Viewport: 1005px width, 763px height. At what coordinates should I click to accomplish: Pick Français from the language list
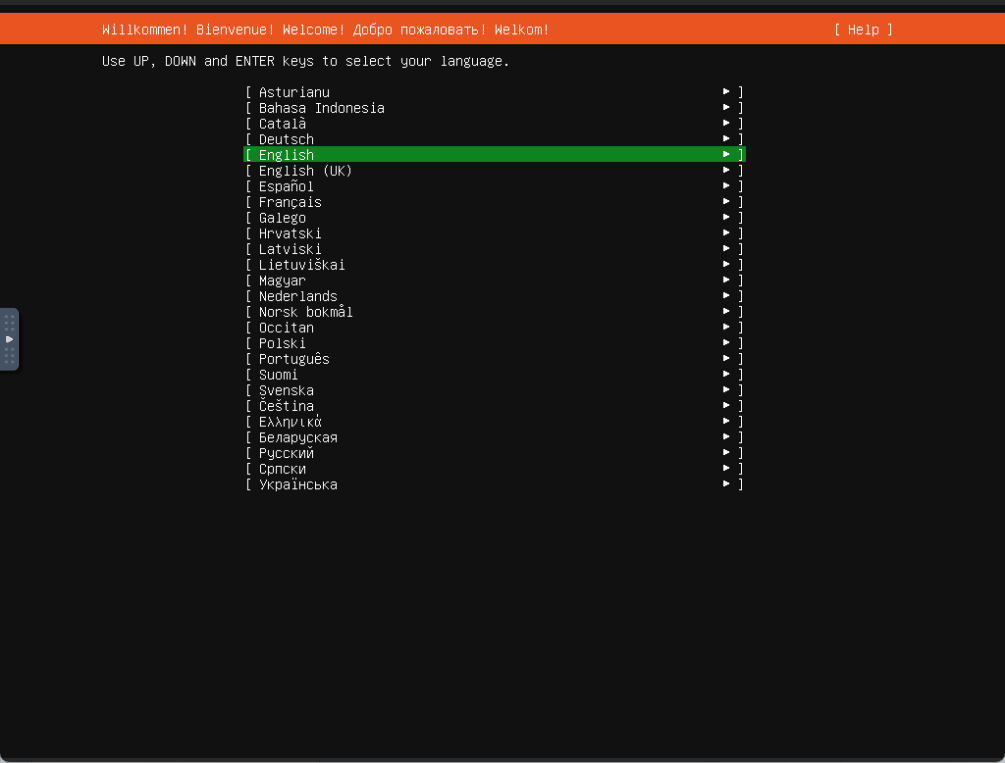point(290,202)
